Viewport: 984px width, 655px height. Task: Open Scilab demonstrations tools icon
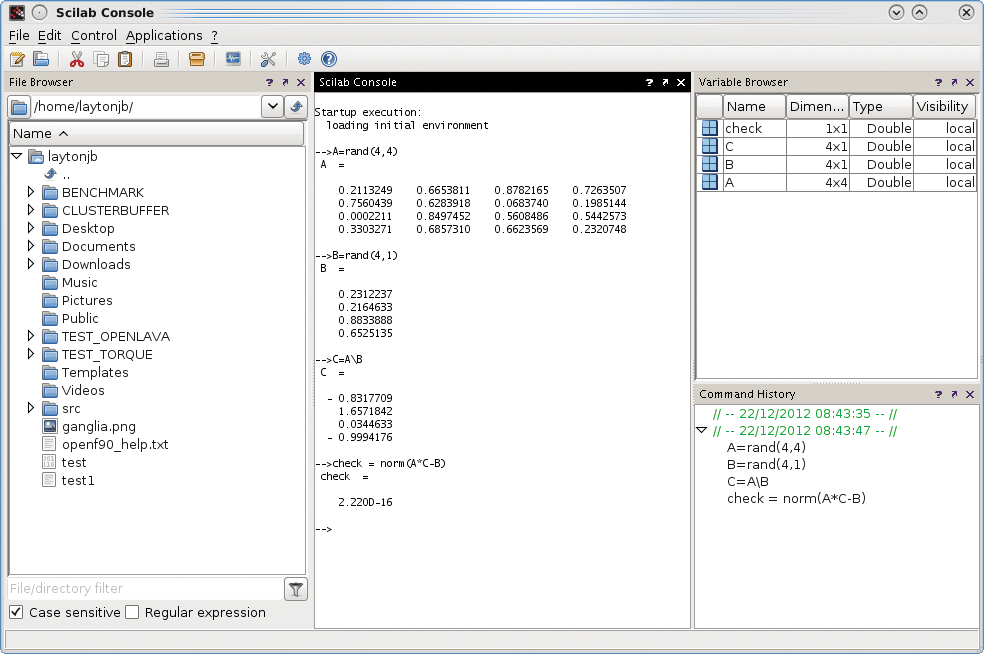click(x=268, y=59)
